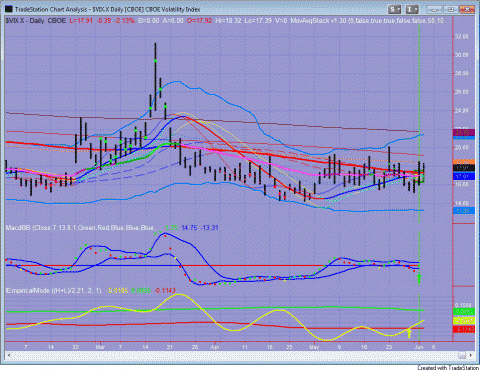Select the '$VIX.X - Daily CBOE' symbol label
Viewport: 480px width, 371px height.
(36, 21)
